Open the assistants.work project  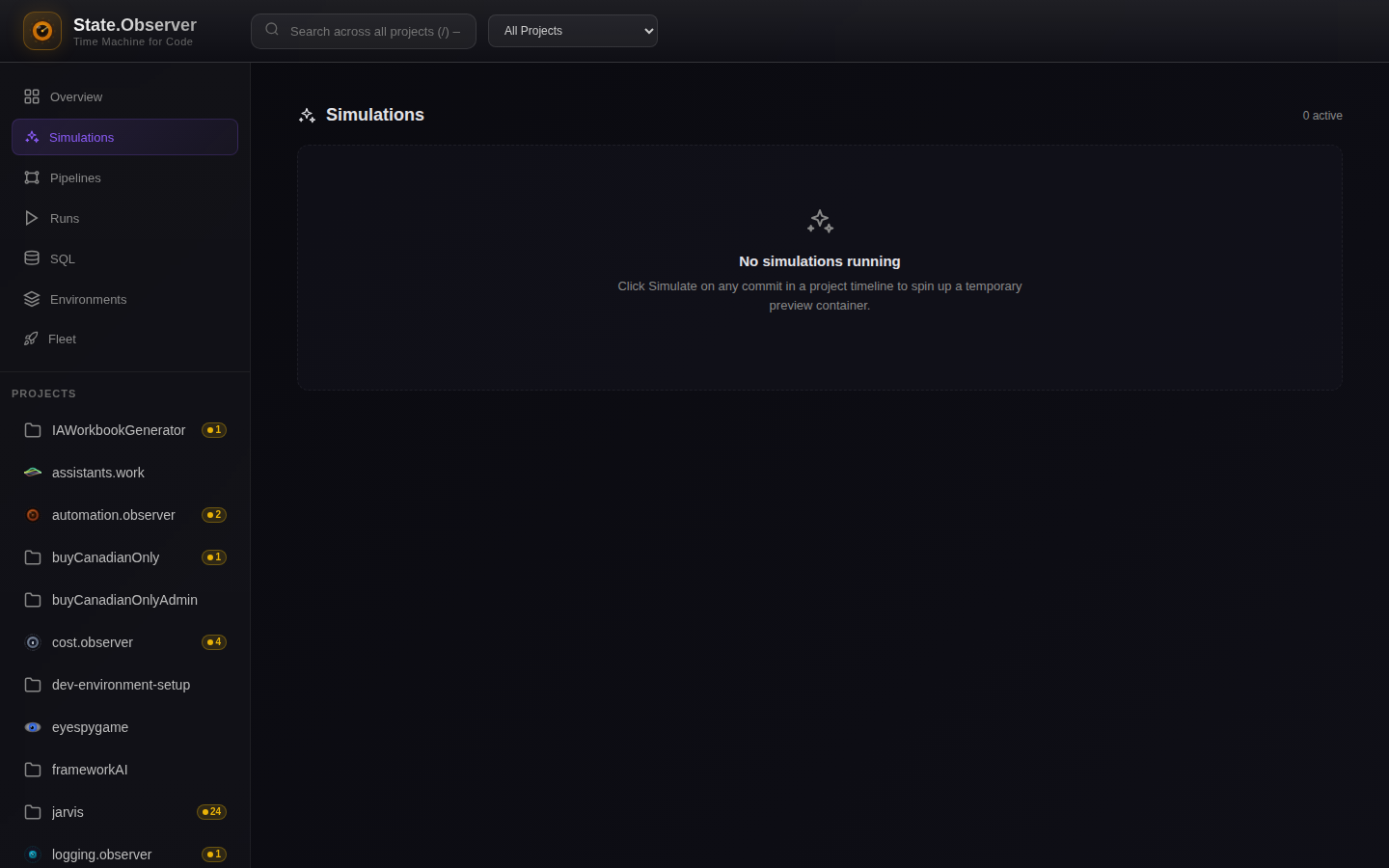click(x=124, y=473)
